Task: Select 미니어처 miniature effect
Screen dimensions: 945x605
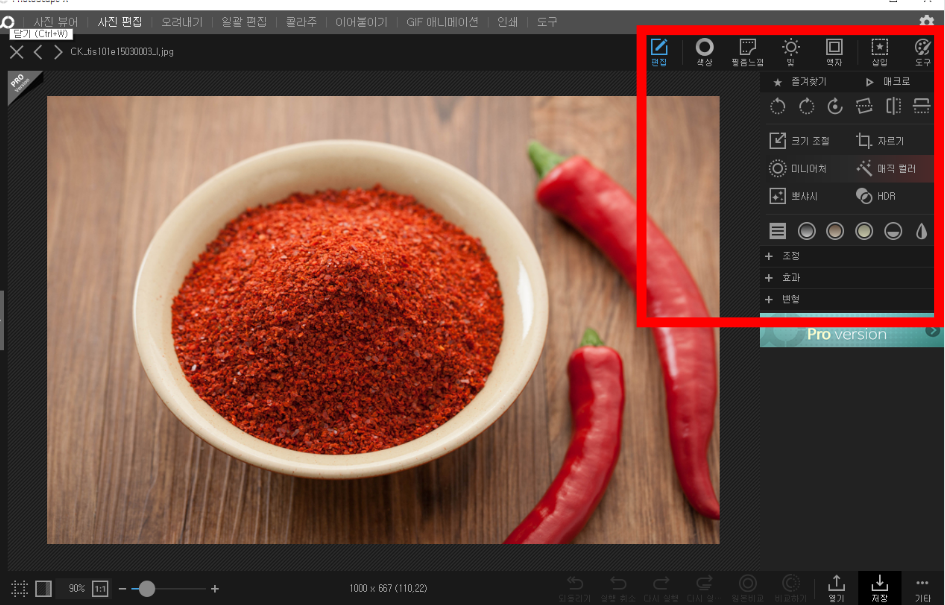Action: pyautogui.click(x=798, y=169)
